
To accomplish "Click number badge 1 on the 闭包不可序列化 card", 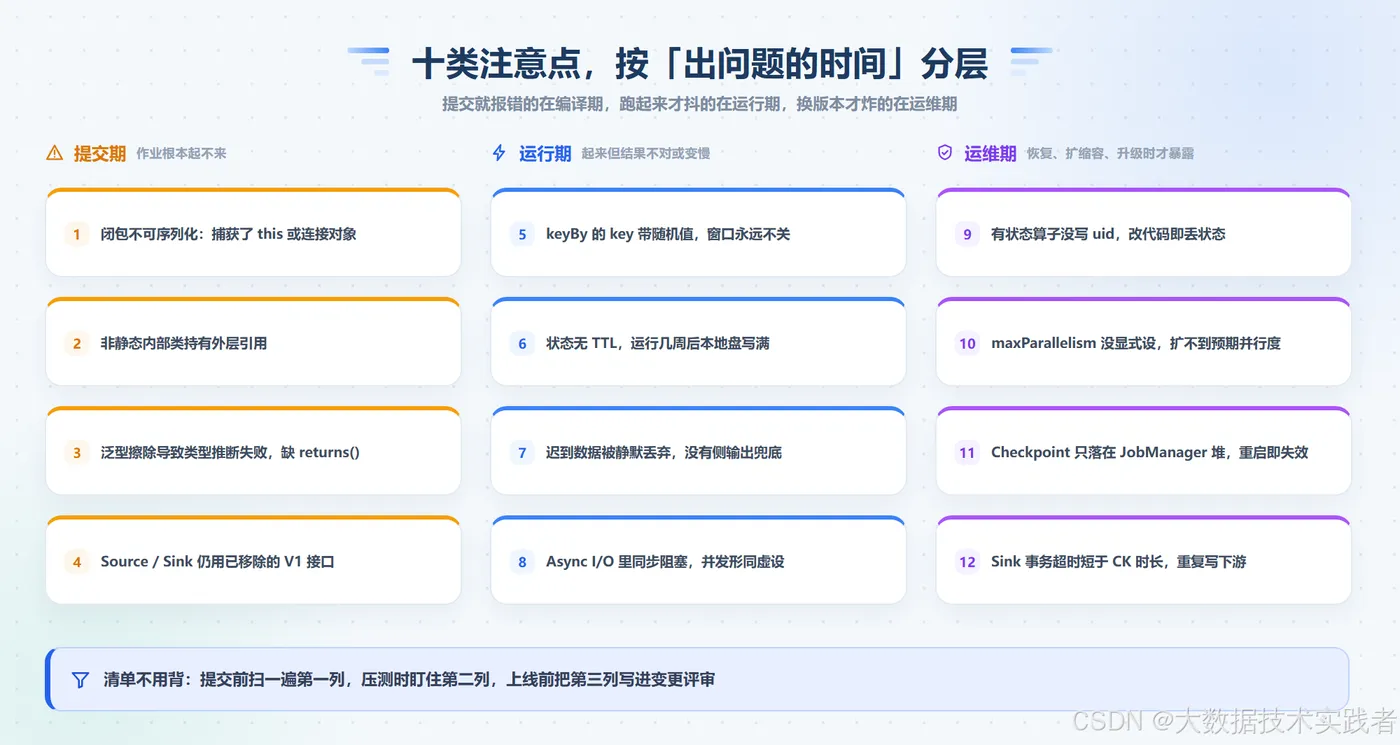I will tap(77, 234).
